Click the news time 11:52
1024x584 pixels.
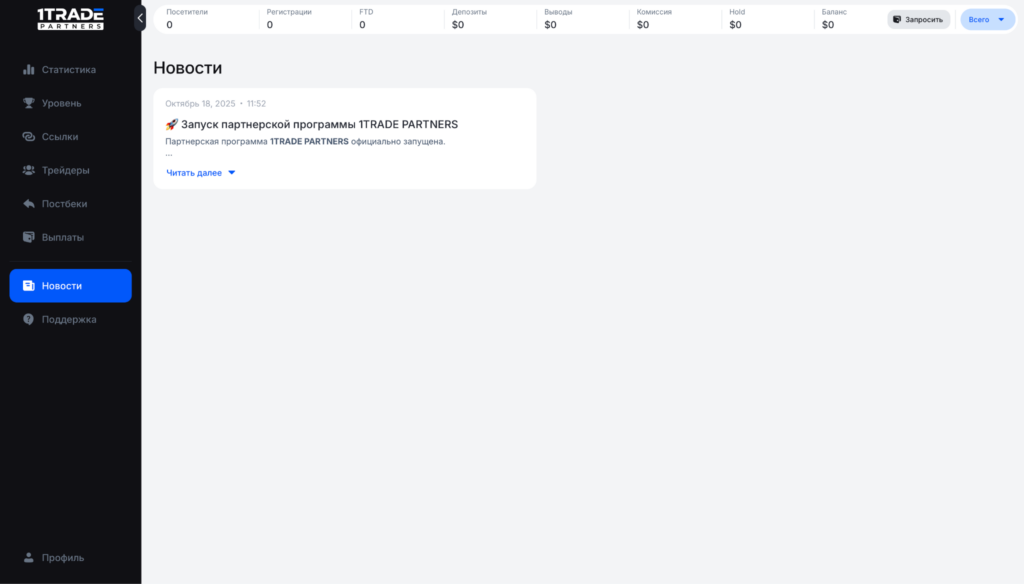257,103
